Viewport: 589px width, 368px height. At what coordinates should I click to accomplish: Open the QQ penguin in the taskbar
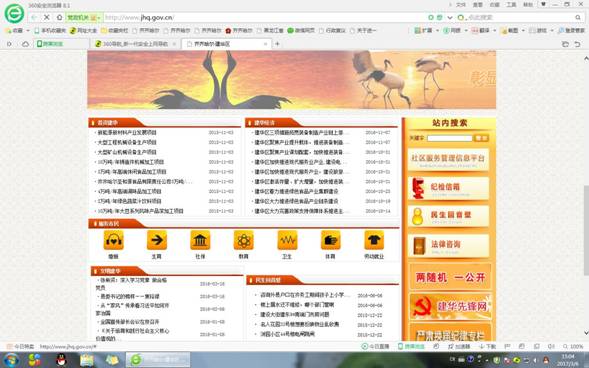pos(61,360)
